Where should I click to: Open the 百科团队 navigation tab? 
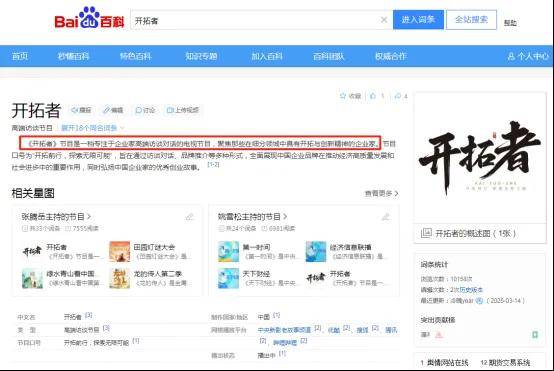[329, 56]
